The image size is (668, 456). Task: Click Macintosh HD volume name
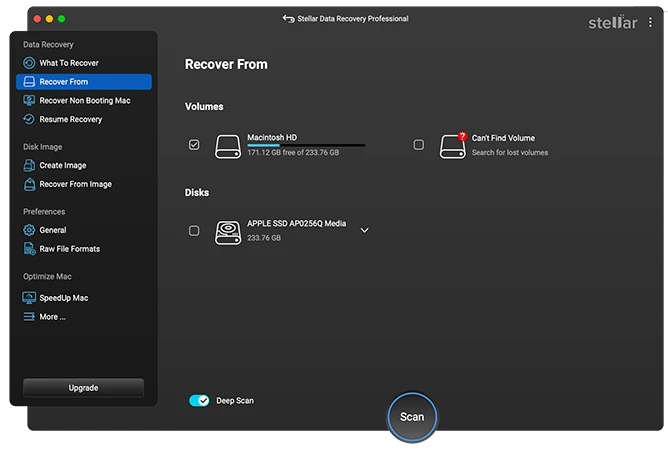[x=272, y=137]
